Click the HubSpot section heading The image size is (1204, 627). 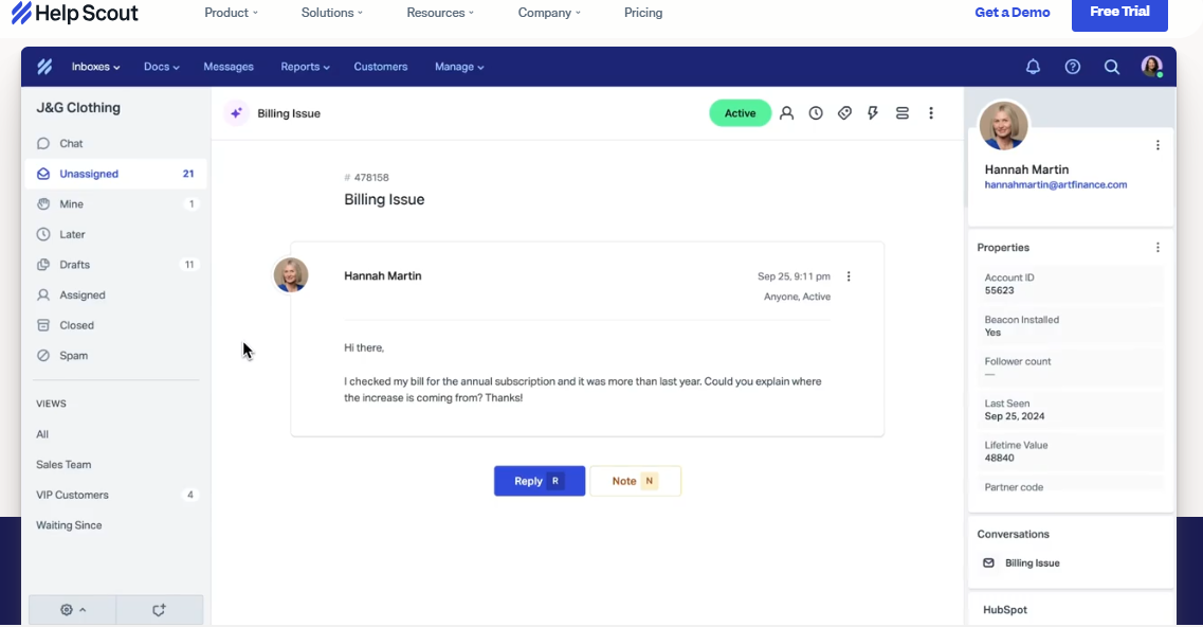tap(1005, 610)
